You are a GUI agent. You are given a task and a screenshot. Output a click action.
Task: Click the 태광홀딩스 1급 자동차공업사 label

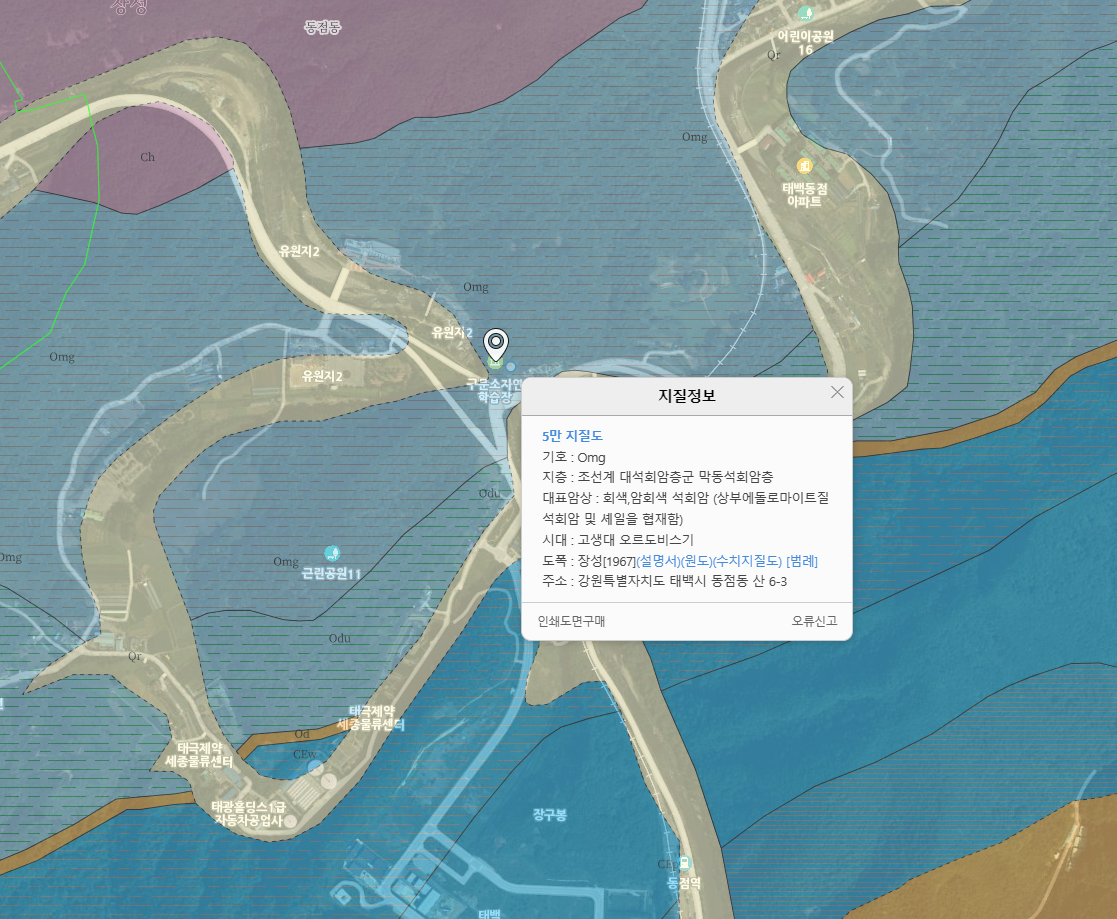pos(249,814)
